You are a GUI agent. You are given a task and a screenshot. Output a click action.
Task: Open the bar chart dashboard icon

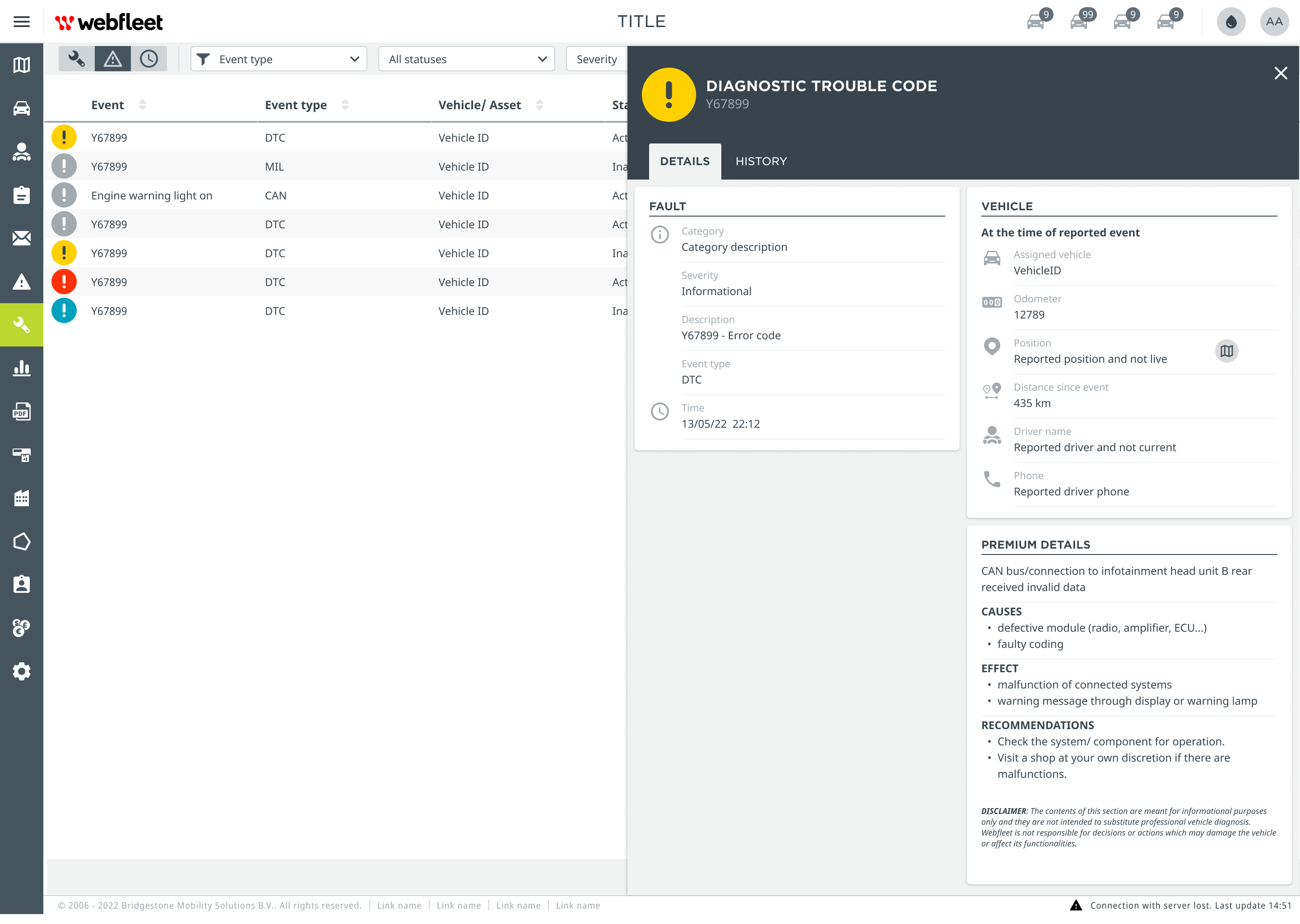point(22,368)
